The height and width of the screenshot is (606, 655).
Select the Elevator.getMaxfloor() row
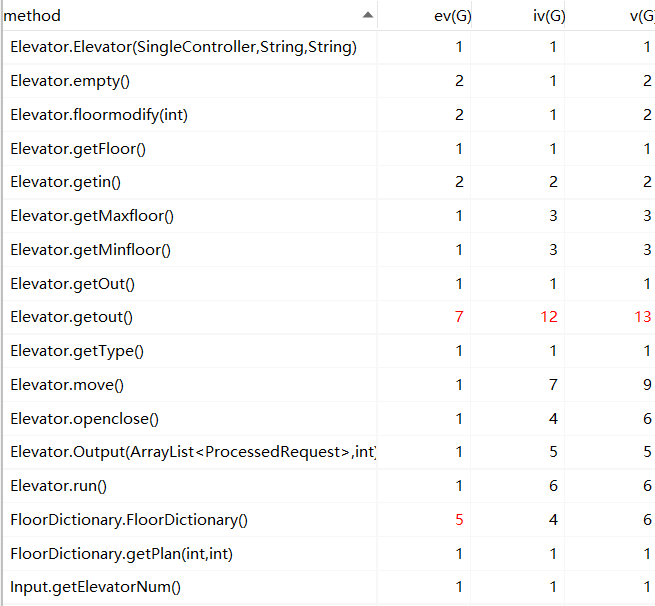tap(92, 216)
